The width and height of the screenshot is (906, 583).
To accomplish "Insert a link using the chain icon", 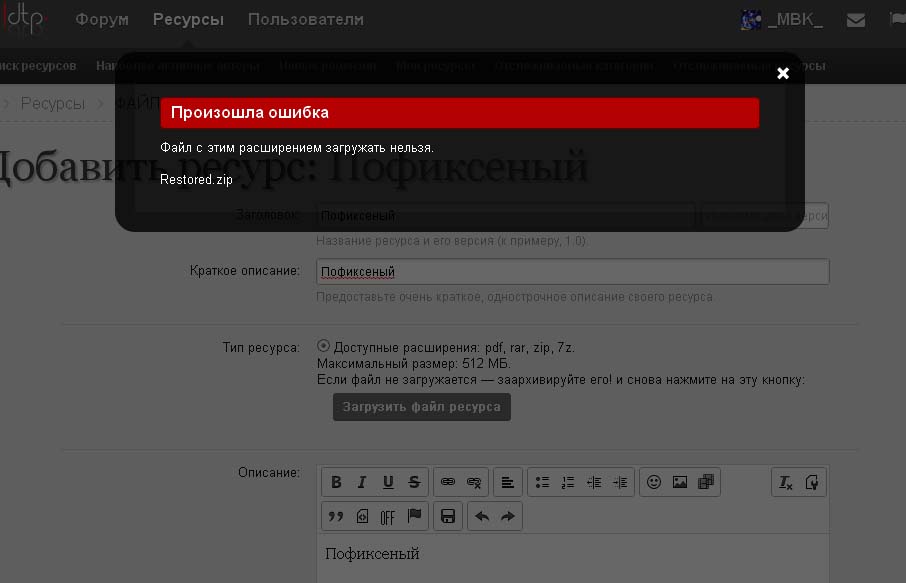I will 448,482.
